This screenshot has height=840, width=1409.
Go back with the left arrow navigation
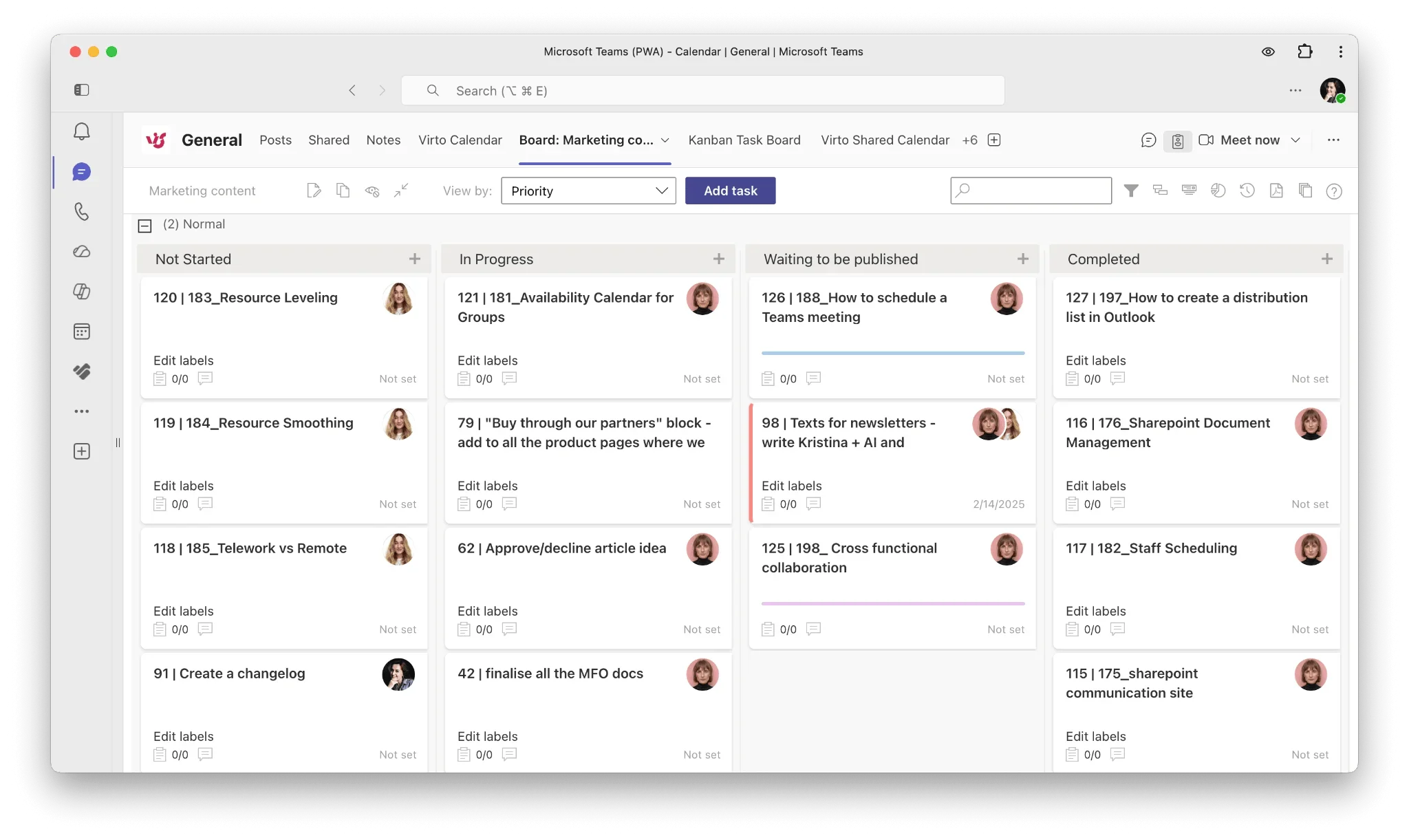(x=352, y=90)
